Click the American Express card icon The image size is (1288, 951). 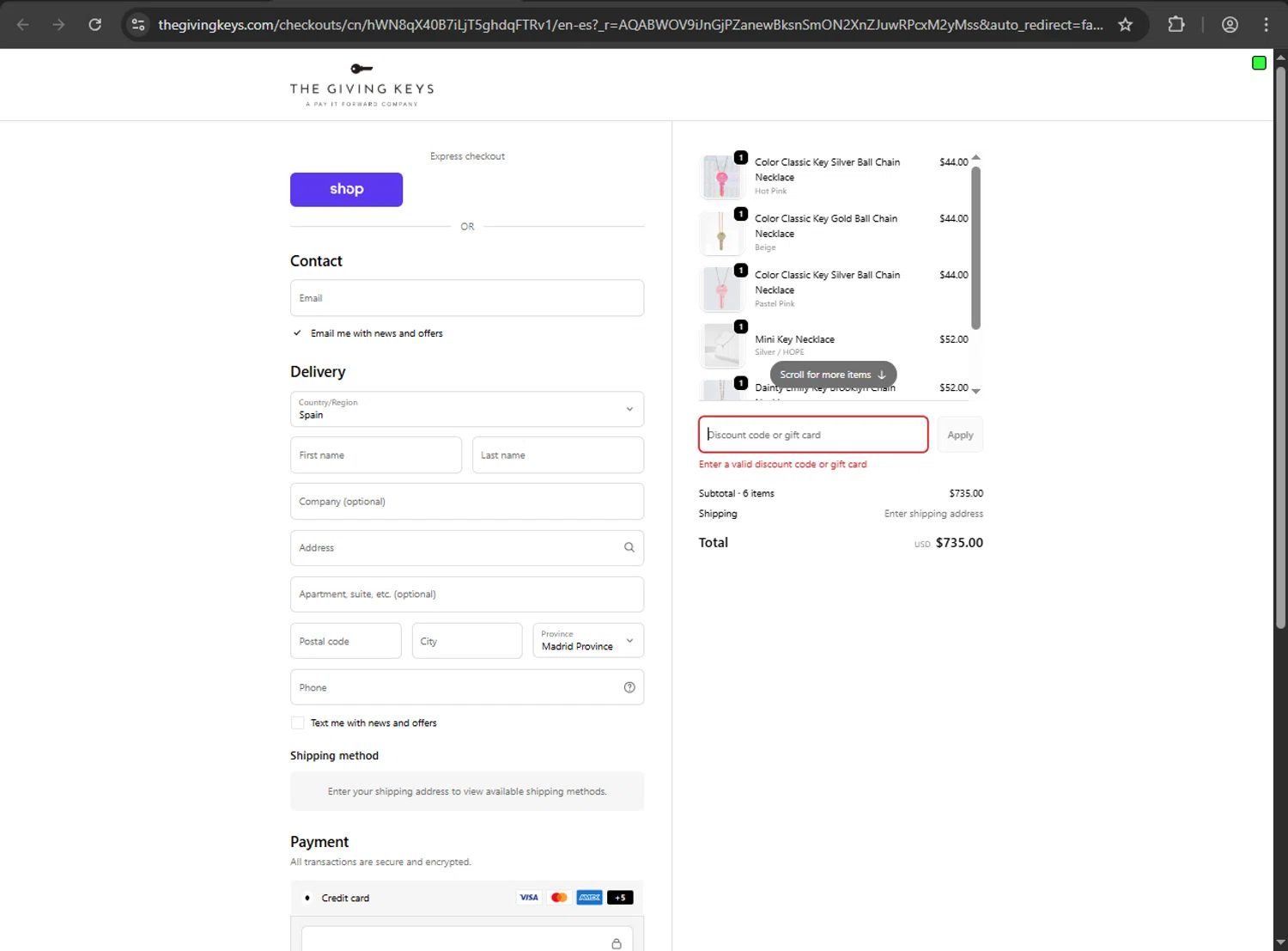tap(589, 898)
